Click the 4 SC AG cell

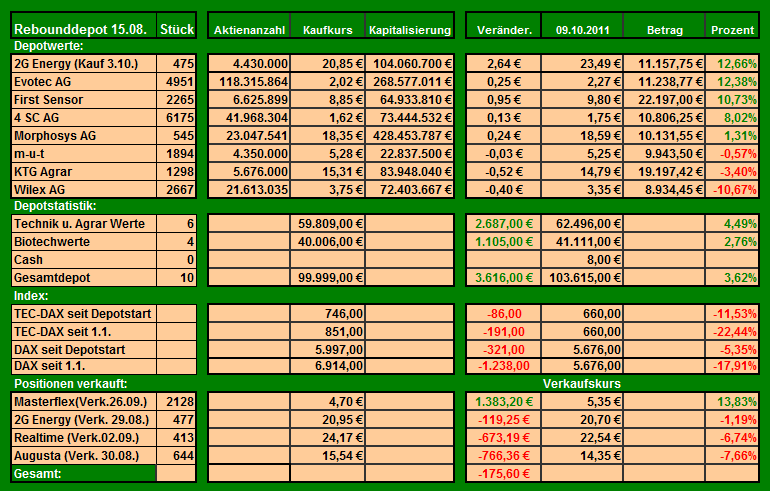pos(84,118)
